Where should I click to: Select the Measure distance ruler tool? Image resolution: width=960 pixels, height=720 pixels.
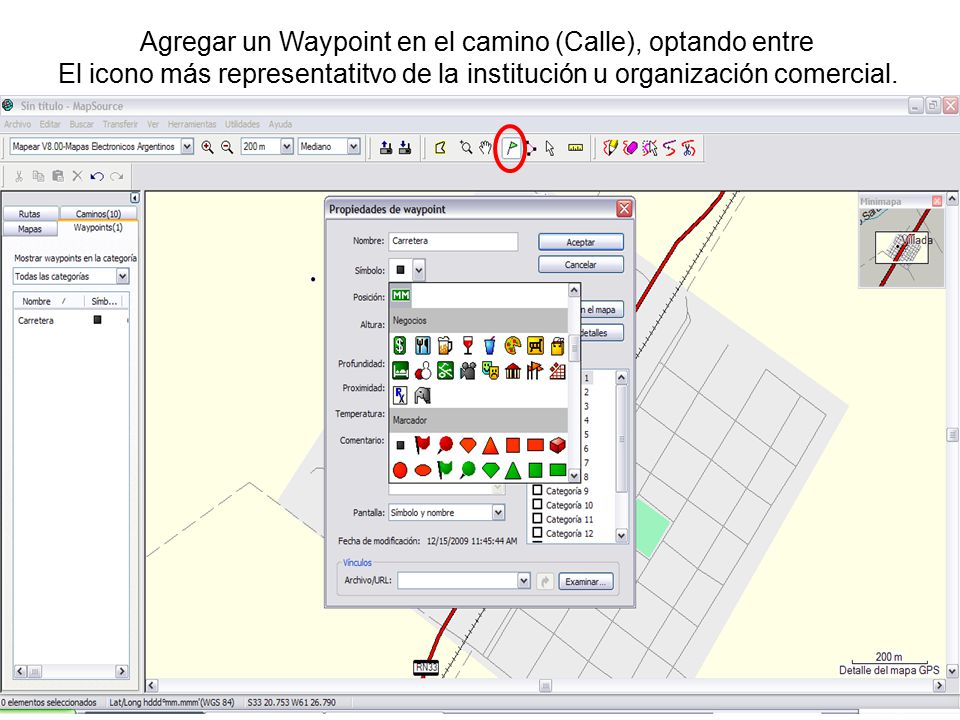coord(576,148)
